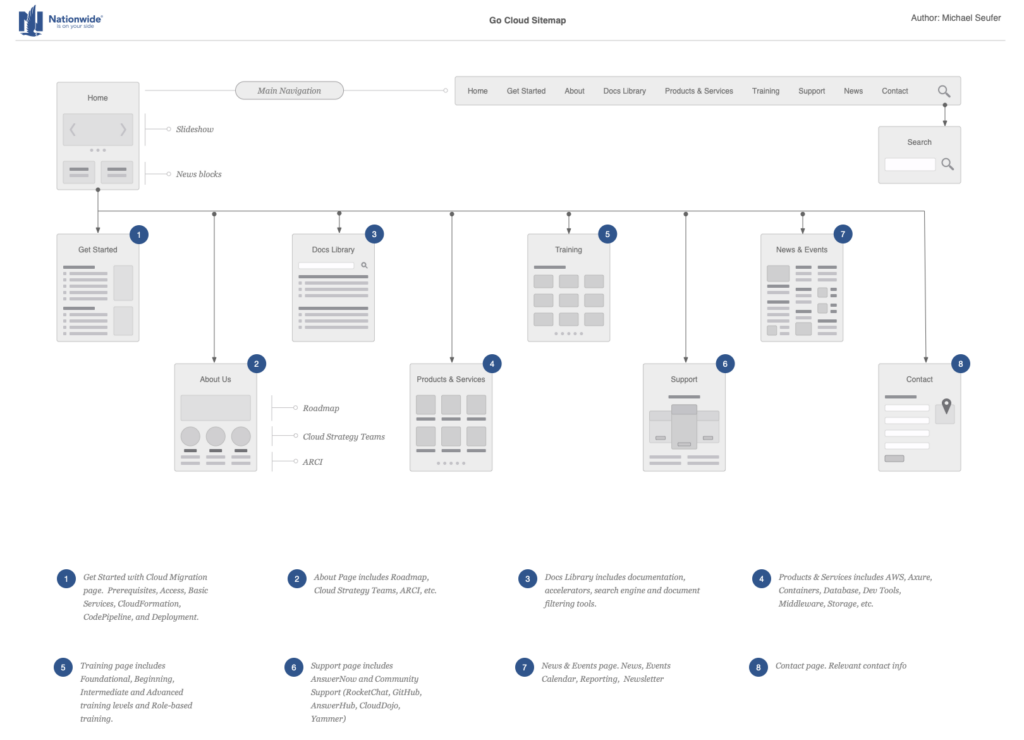The height and width of the screenshot is (740, 1024).
Task: Select Docs Library in the navigation bar
Action: coord(624,91)
